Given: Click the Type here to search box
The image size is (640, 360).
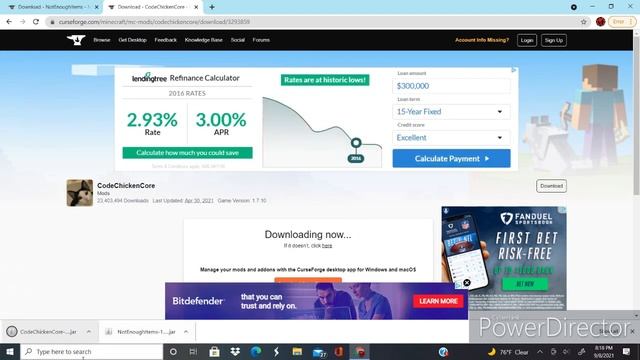Looking at the screenshot, I should [x=92, y=352].
